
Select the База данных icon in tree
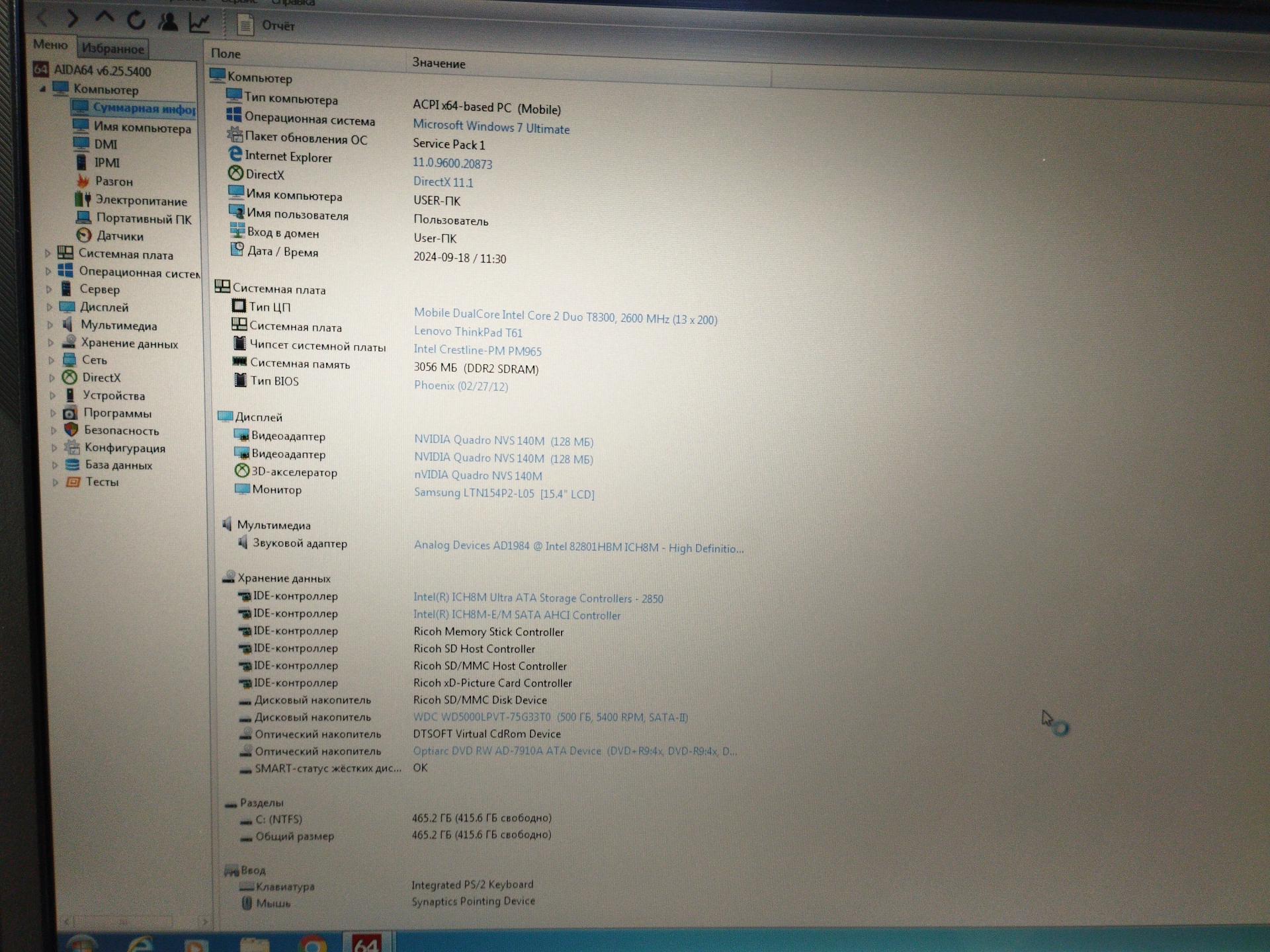(72, 464)
